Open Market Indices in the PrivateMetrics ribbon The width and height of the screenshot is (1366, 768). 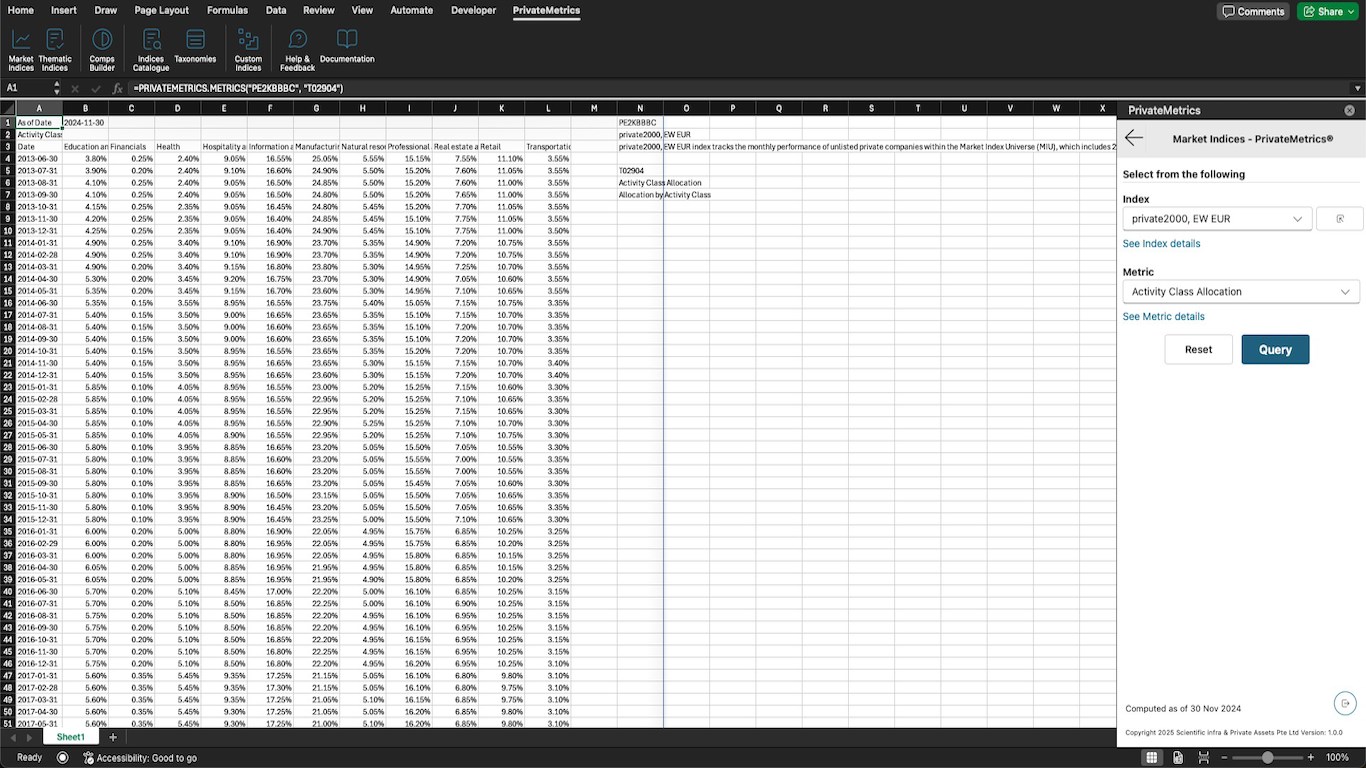click(21, 50)
